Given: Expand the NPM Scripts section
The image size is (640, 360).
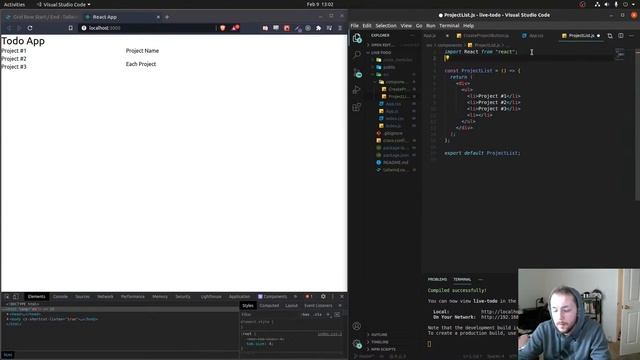Looking at the screenshot, I should pyautogui.click(x=383, y=349).
